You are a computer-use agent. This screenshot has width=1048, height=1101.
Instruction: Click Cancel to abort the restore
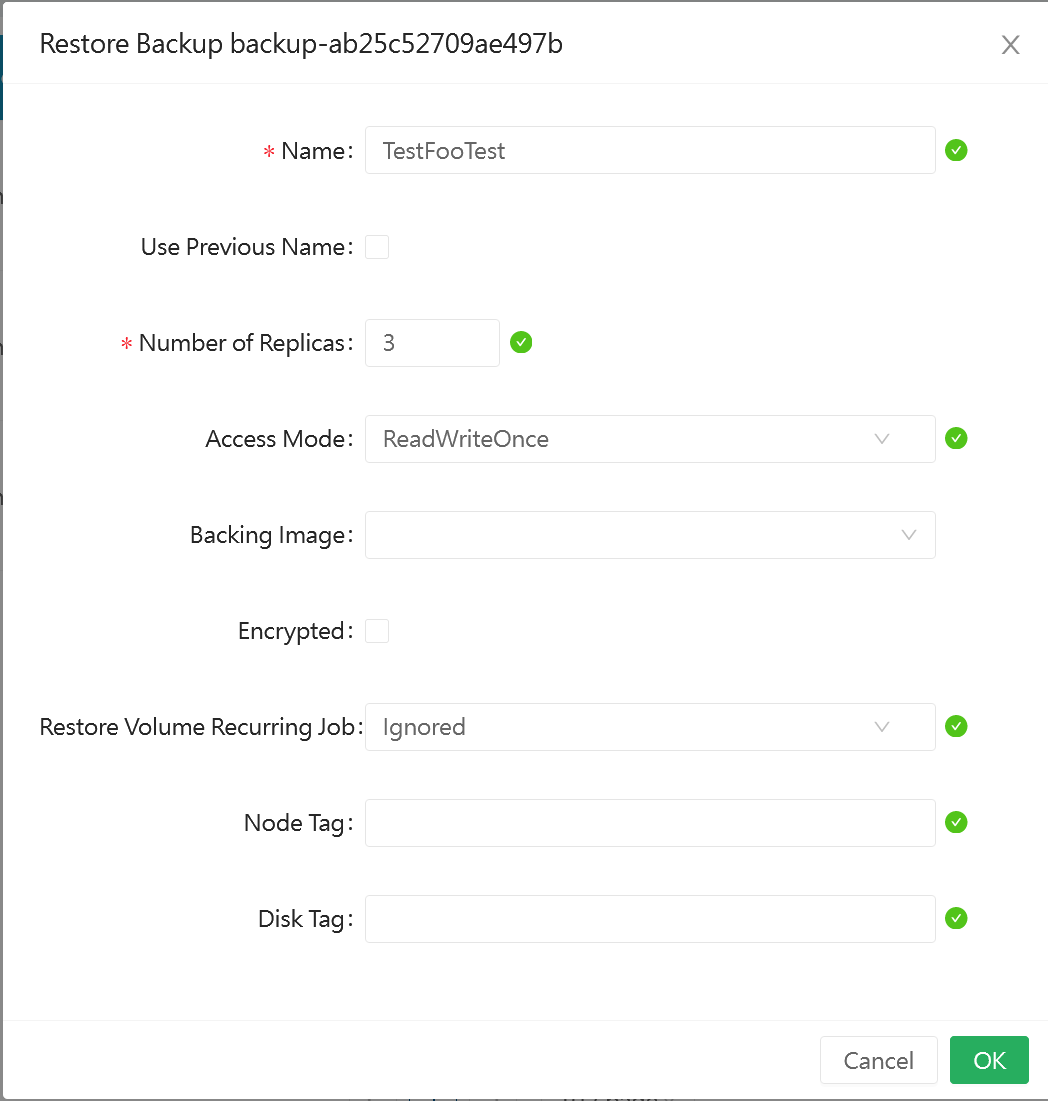pyautogui.click(x=878, y=1060)
